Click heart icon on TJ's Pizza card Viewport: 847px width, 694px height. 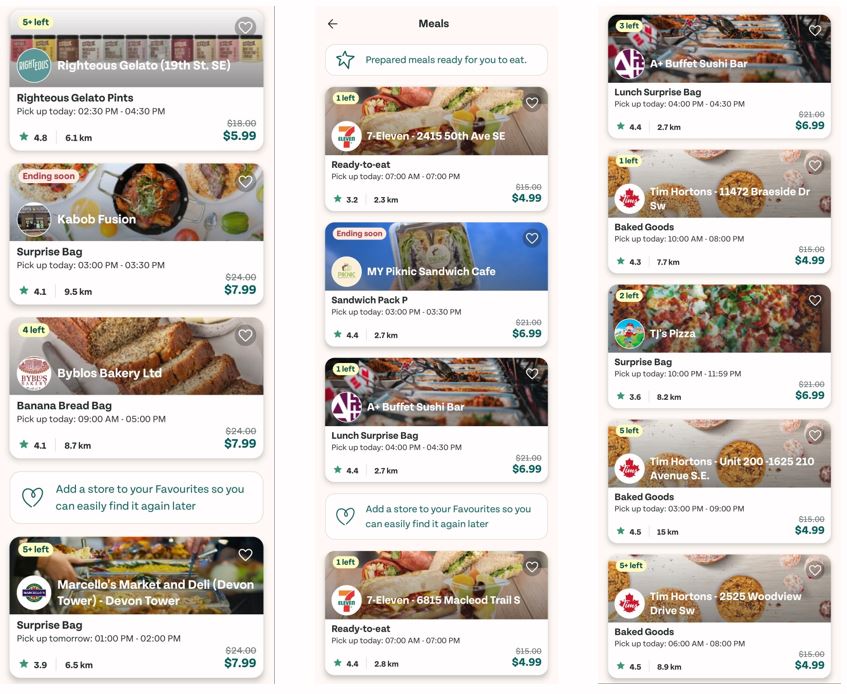pos(815,300)
